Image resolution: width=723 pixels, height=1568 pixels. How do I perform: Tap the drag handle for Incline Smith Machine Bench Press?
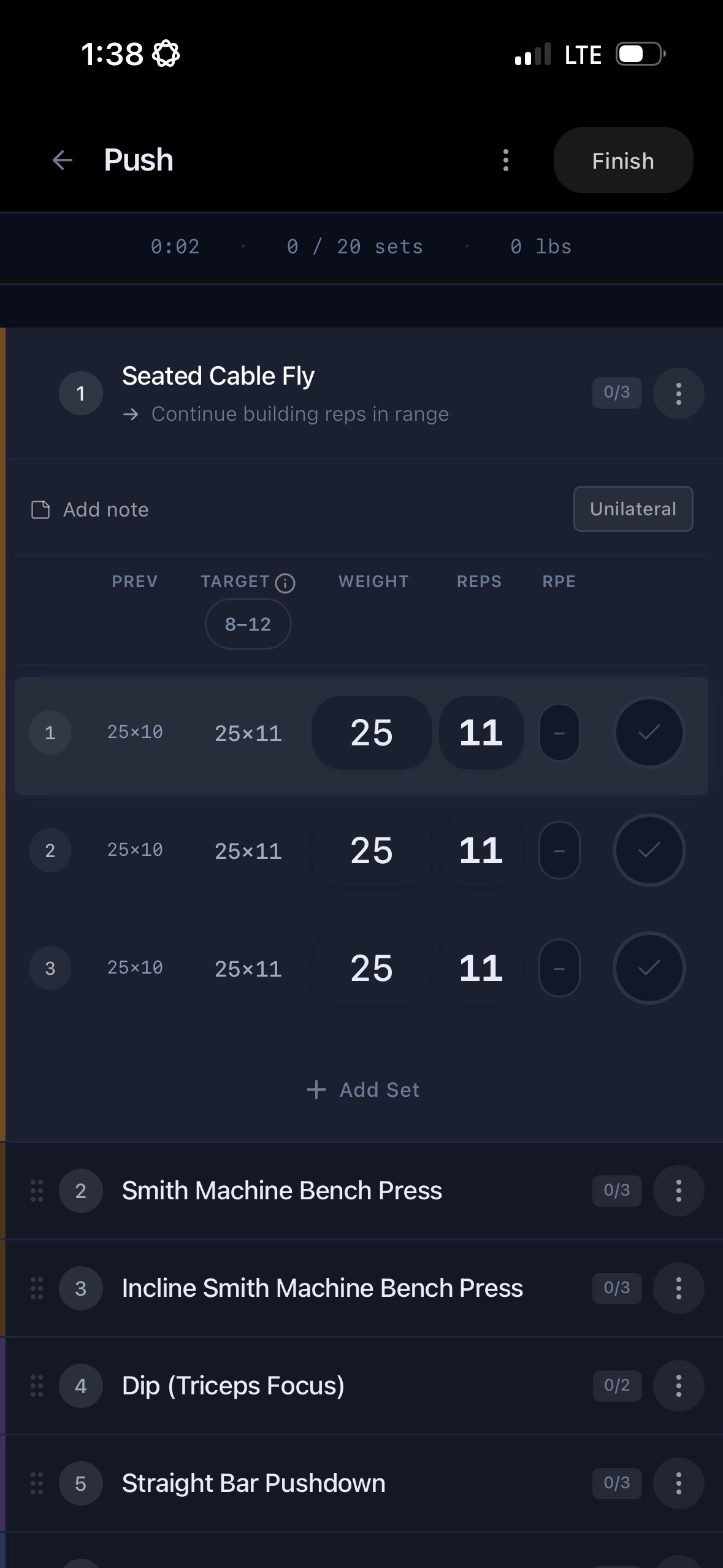35,1288
